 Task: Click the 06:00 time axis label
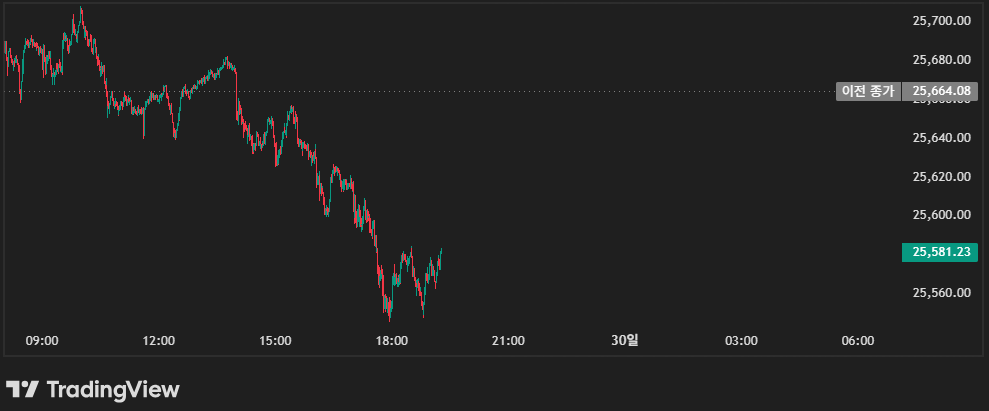tap(857, 341)
